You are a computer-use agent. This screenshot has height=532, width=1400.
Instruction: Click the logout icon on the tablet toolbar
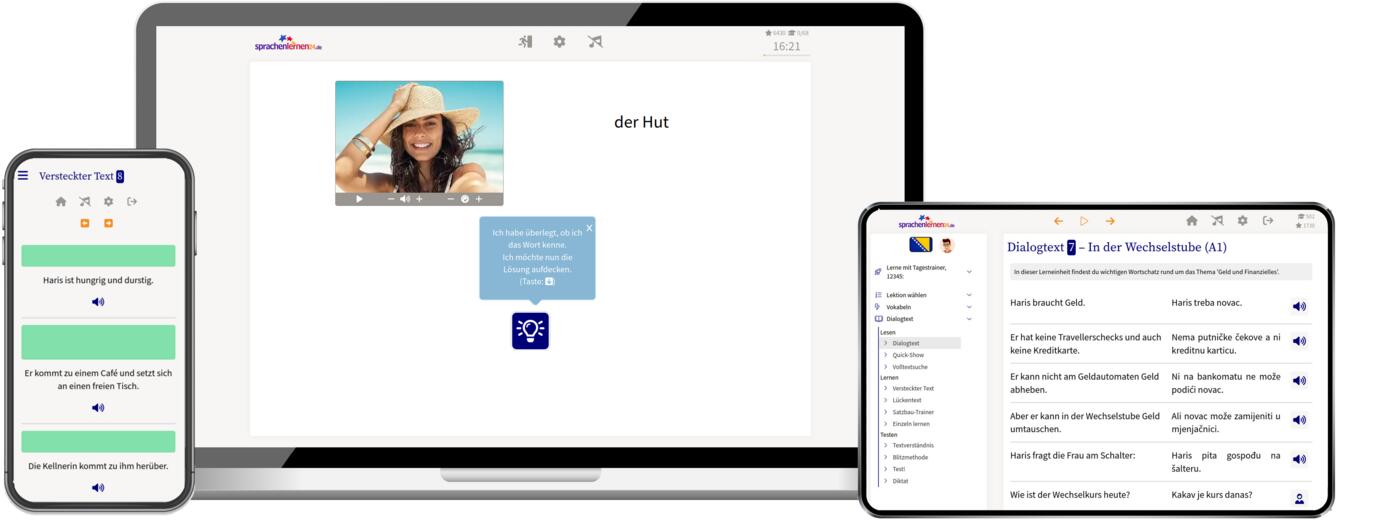pyautogui.click(x=1268, y=221)
